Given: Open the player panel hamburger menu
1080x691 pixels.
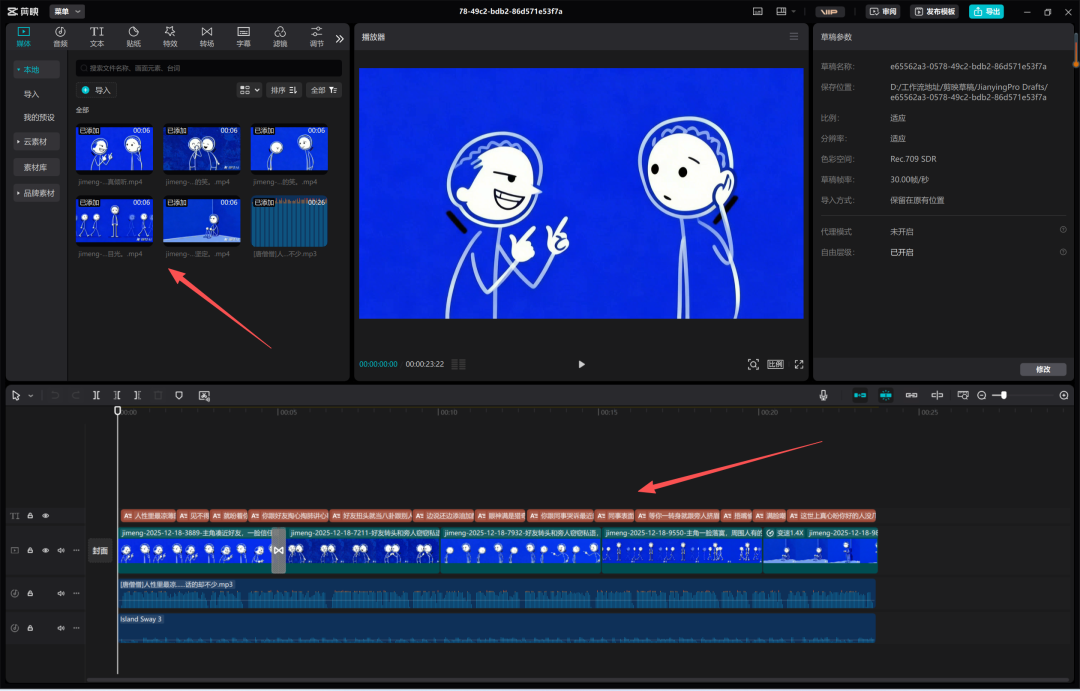Looking at the screenshot, I should (x=794, y=37).
